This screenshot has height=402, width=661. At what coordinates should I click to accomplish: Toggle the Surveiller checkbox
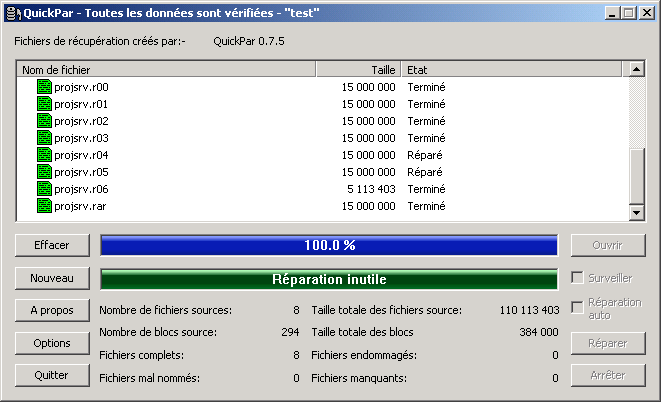[x=576, y=278]
